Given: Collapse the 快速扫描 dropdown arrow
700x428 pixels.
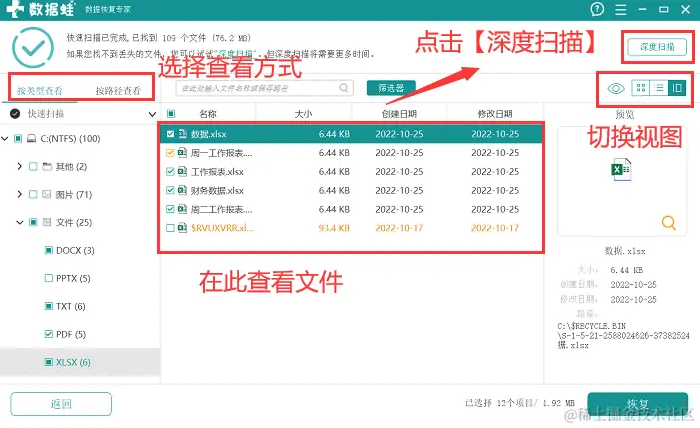Looking at the screenshot, I should pos(152,114).
